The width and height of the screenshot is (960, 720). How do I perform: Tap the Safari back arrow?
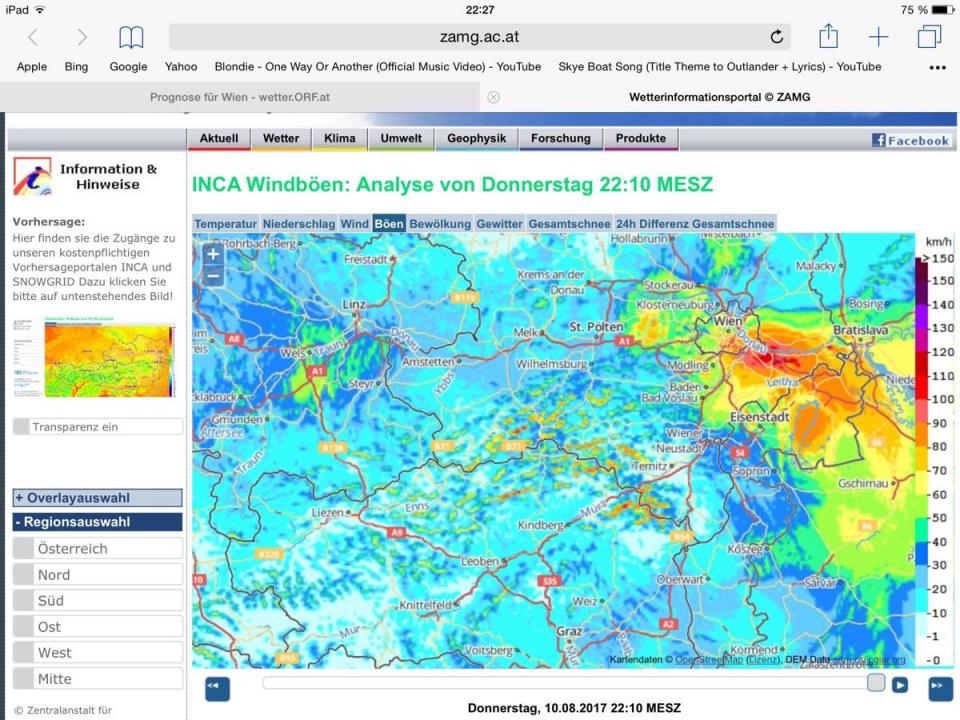33,37
